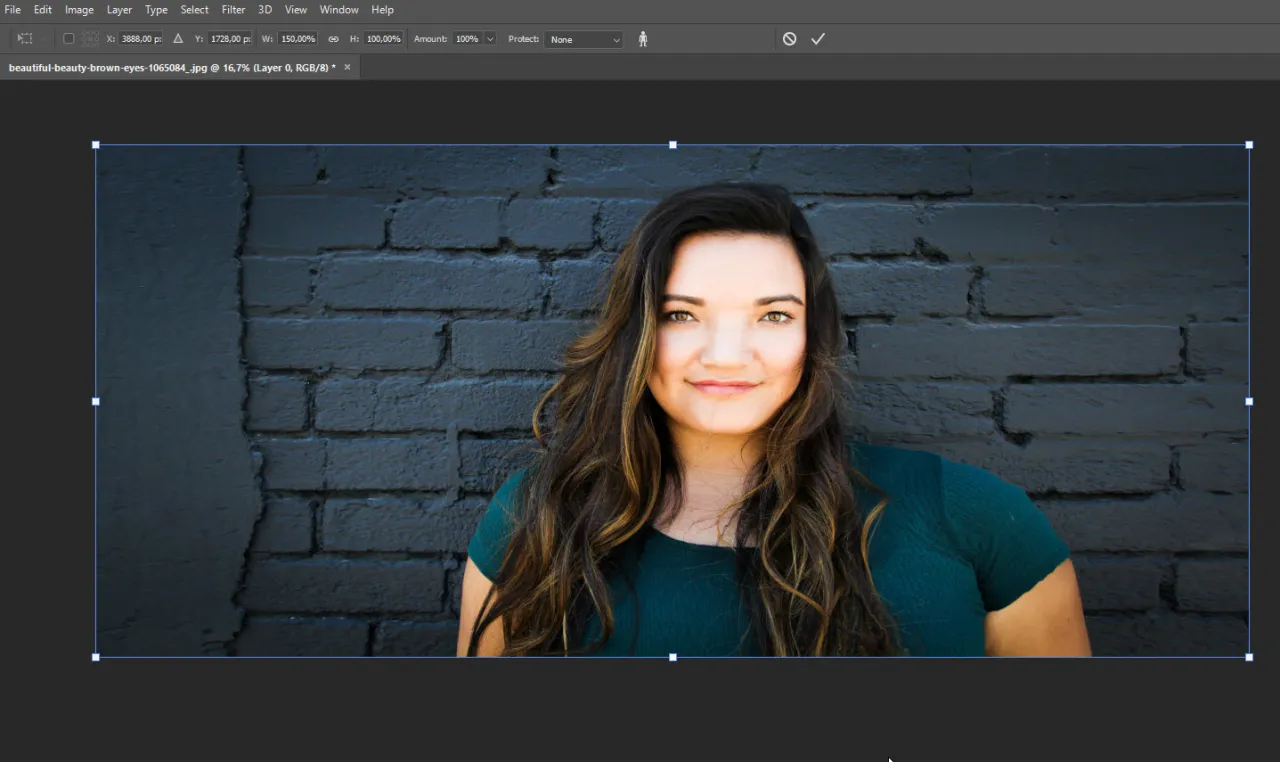Select the top-left transform handle

click(x=96, y=144)
